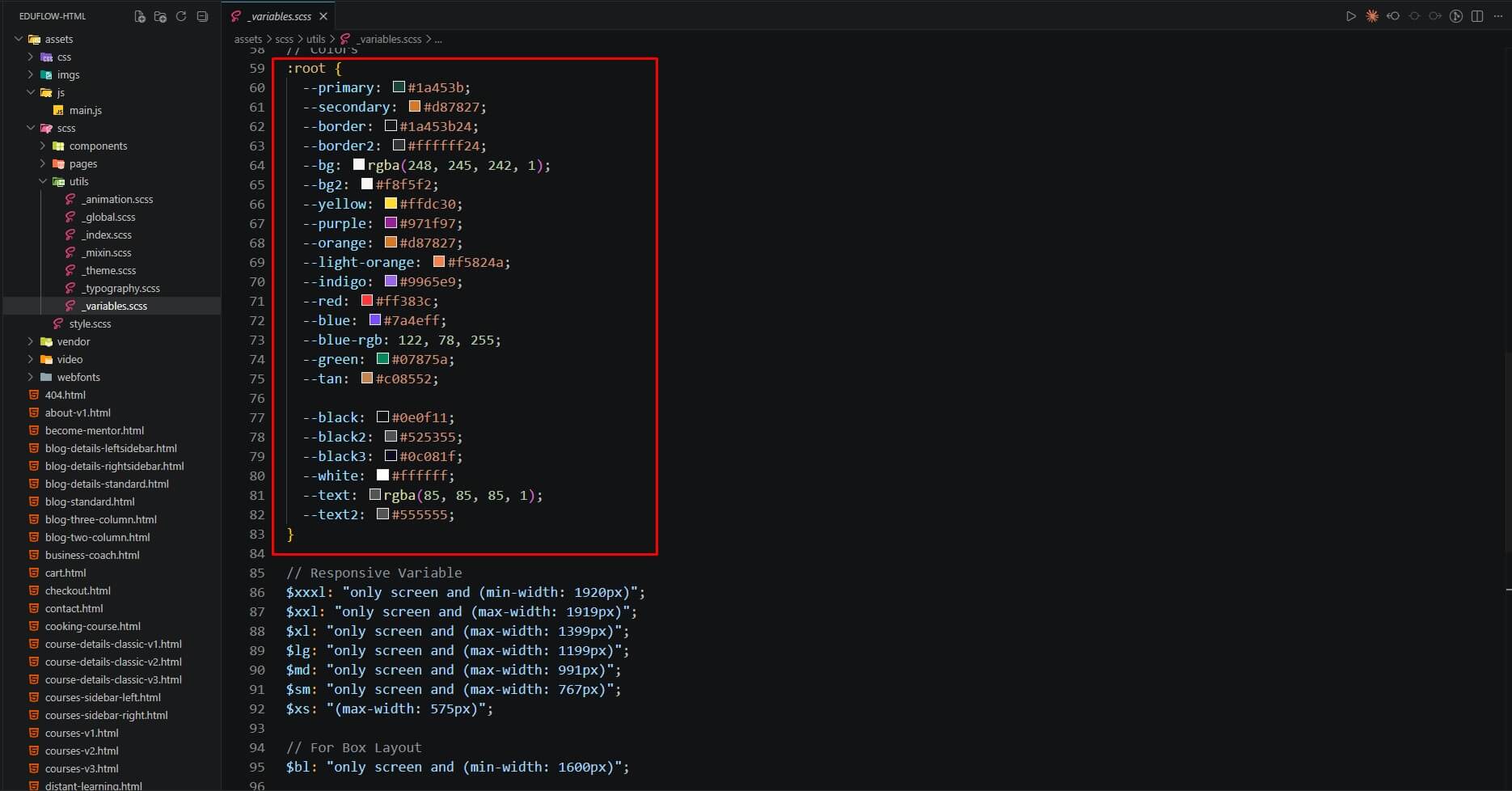This screenshot has width=1512, height=791.
Task: Open the editor More Actions ellipsis
Action: pos(1498,16)
